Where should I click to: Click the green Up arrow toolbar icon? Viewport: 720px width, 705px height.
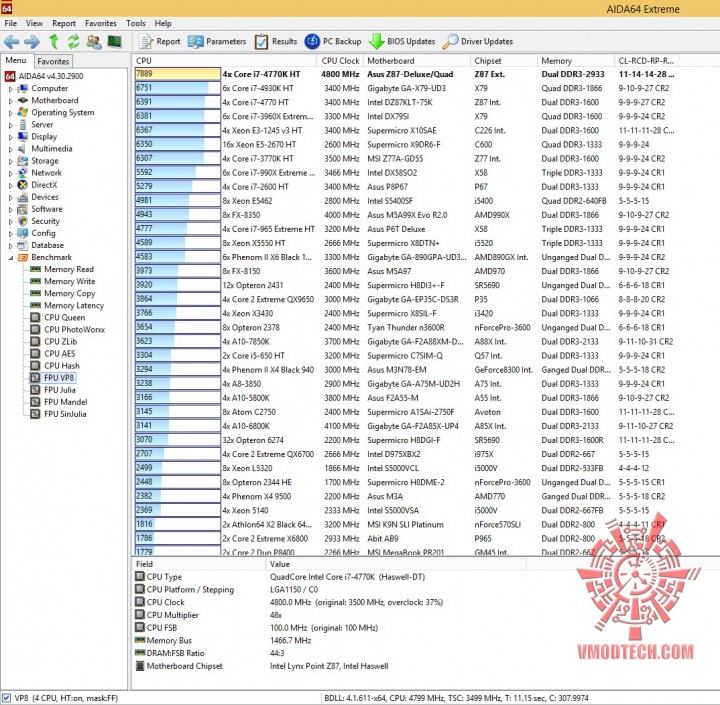pos(54,41)
